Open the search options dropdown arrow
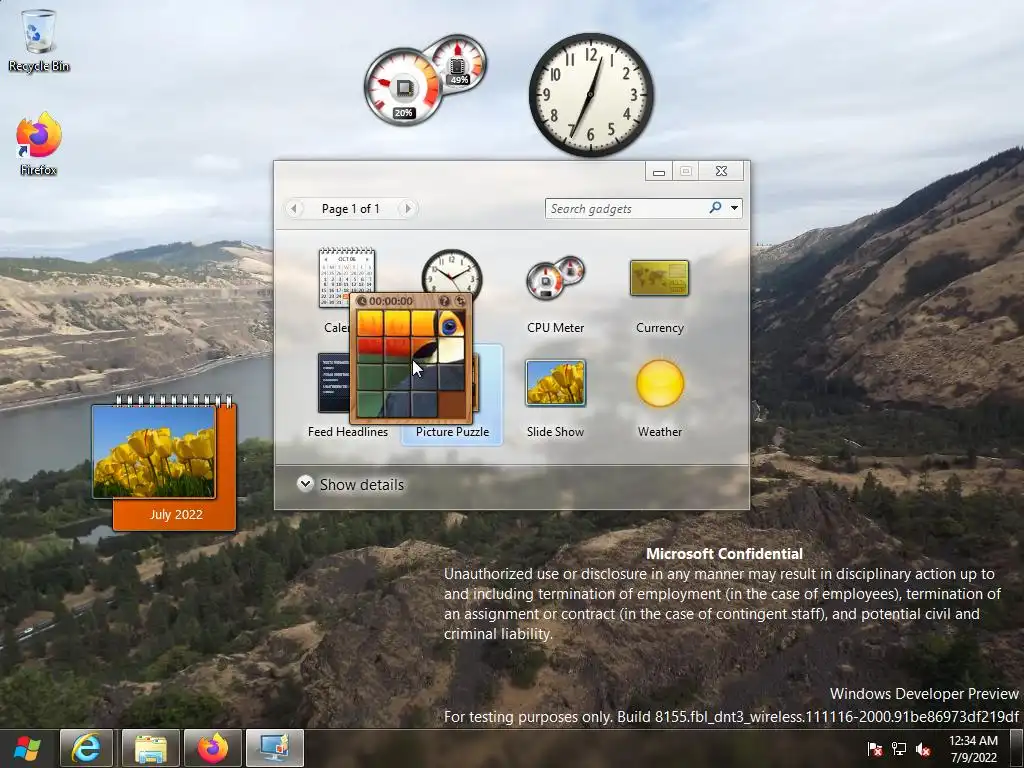1024x768 pixels. [x=735, y=208]
